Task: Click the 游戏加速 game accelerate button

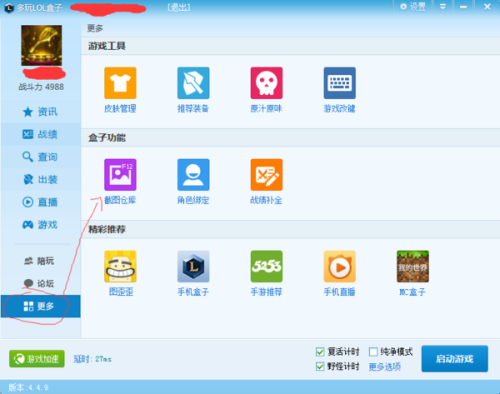Action: [x=37, y=359]
